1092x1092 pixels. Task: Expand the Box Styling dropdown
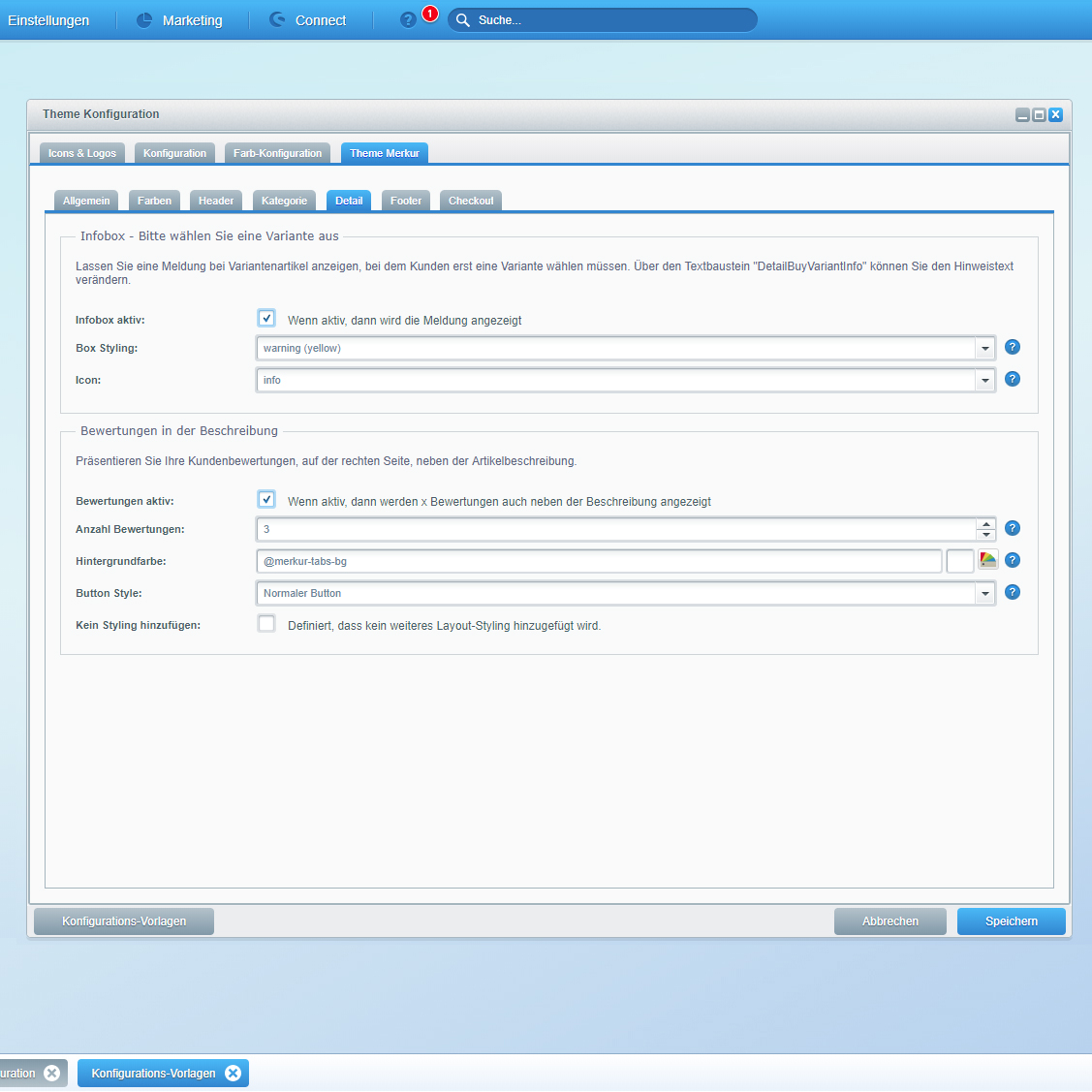coord(985,348)
